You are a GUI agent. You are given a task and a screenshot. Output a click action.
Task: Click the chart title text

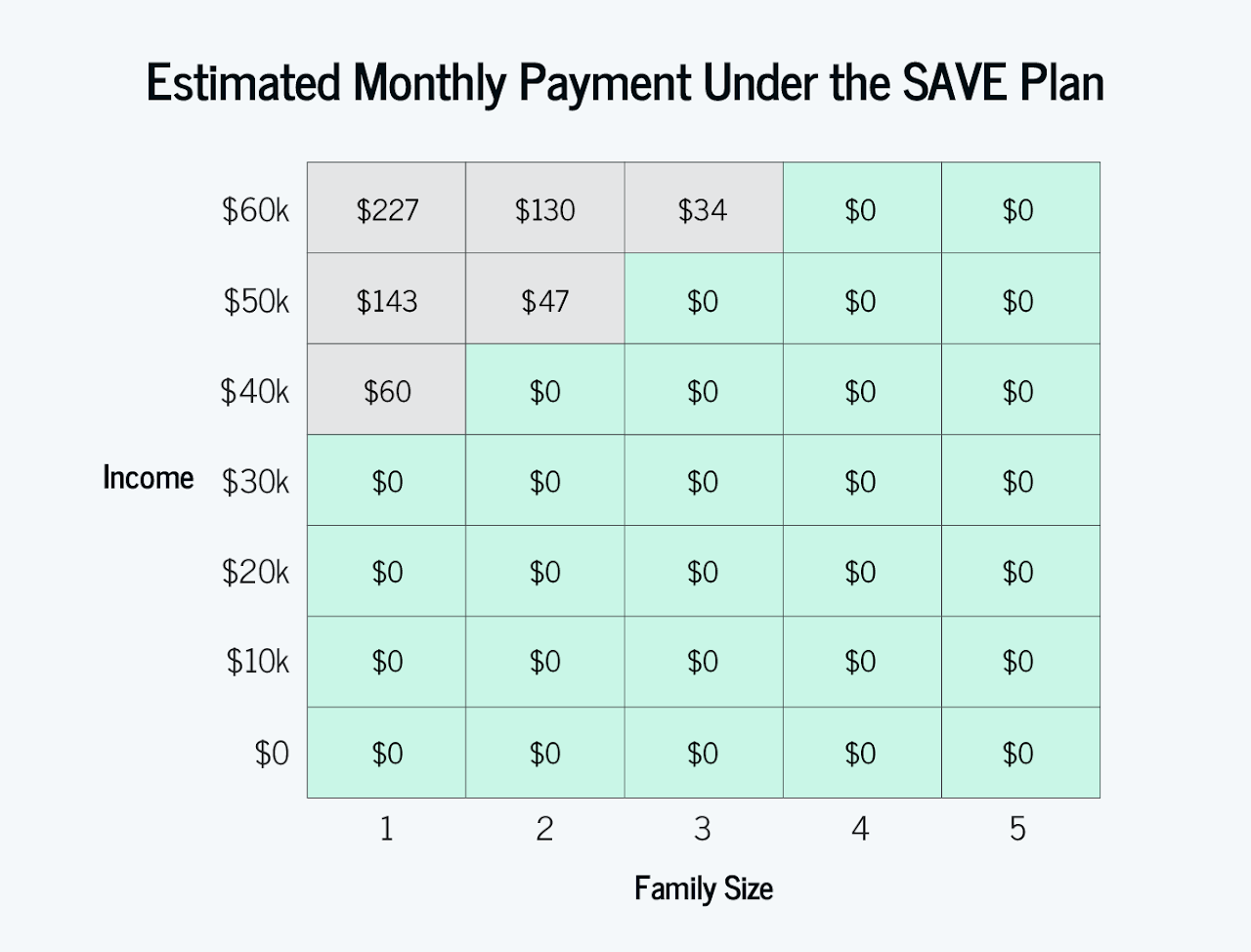pos(625,82)
